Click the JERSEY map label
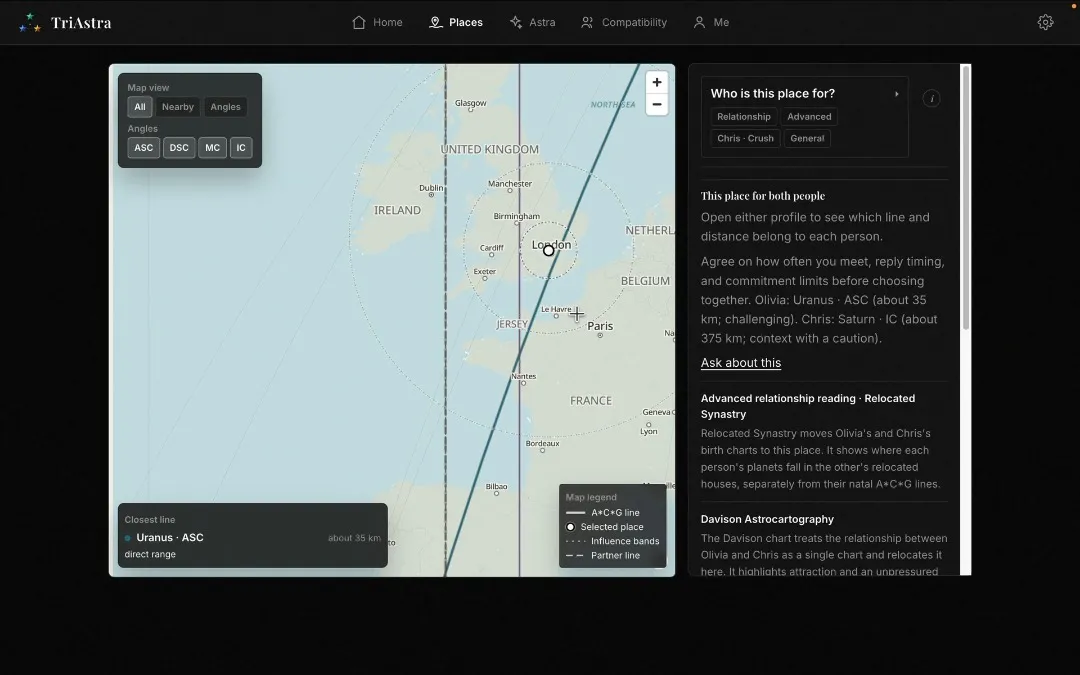Screen dimensions: 1080x675 pos(512,324)
